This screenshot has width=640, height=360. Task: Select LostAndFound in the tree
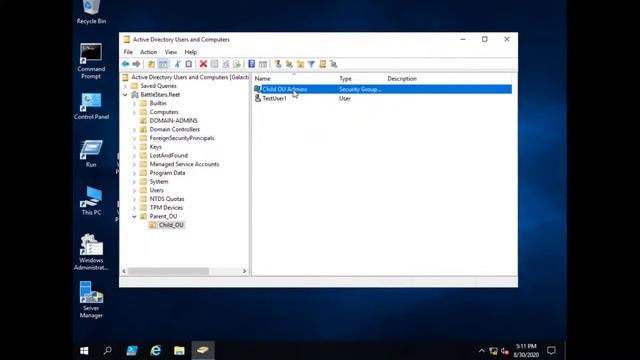point(169,156)
